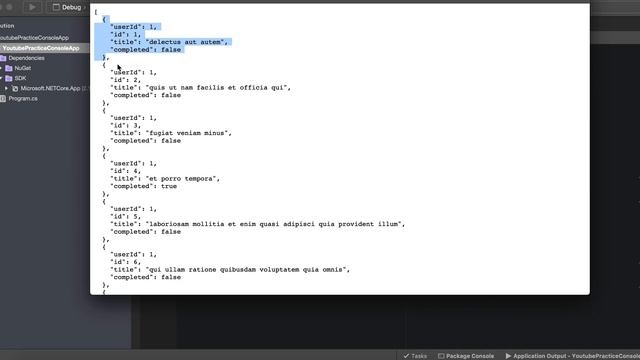
Task: Expand the Microsoft.NETCore.App tree node arrow
Action: (6, 89)
